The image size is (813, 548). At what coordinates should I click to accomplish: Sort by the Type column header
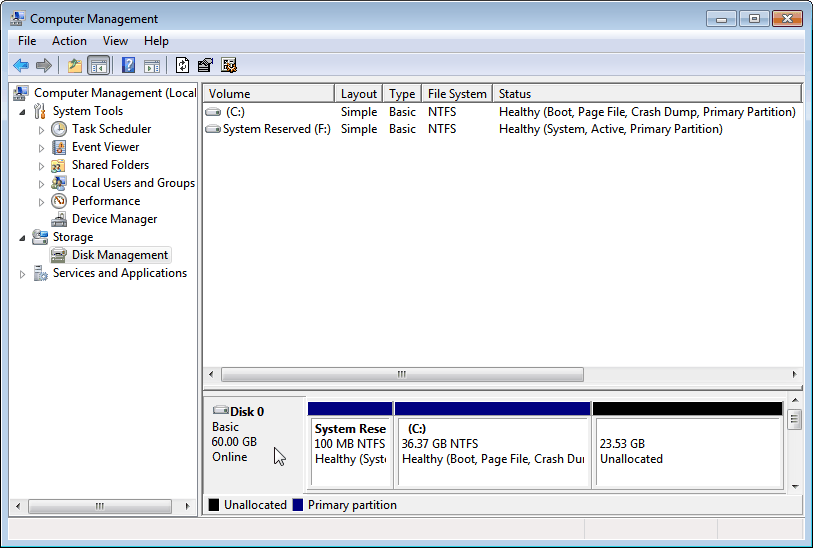tap(402, 94)
